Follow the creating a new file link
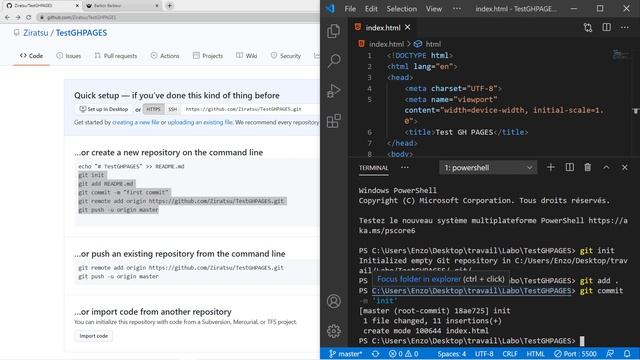This screenshot has width=640, height=360. 136,122
